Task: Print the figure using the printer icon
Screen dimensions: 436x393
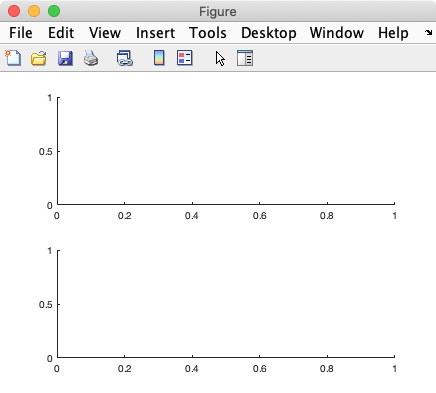Action: [91, 58]
